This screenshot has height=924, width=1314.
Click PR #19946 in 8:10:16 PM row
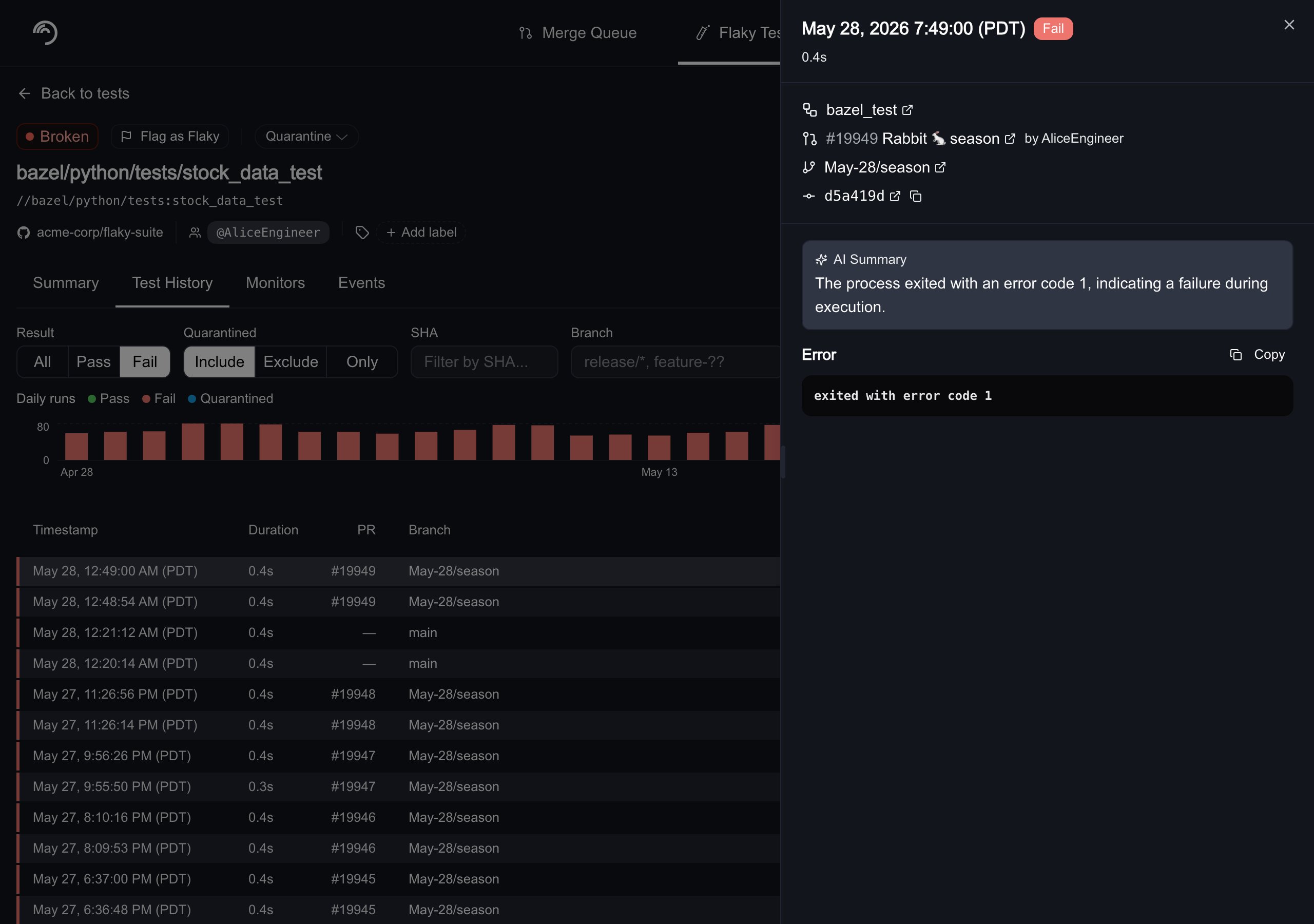point(353,818)
